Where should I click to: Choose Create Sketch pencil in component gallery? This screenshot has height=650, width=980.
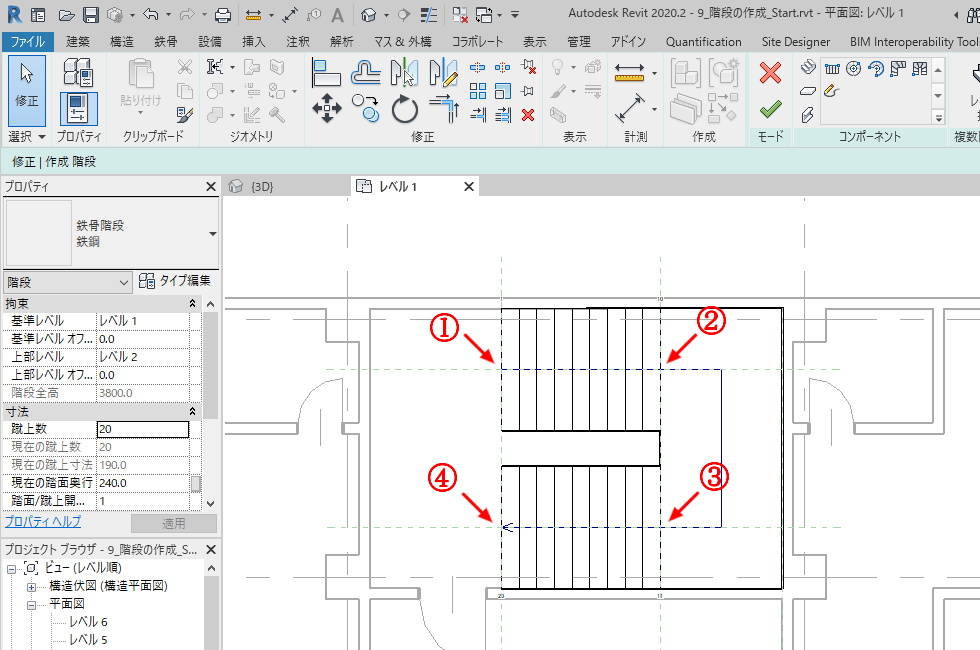831,91
